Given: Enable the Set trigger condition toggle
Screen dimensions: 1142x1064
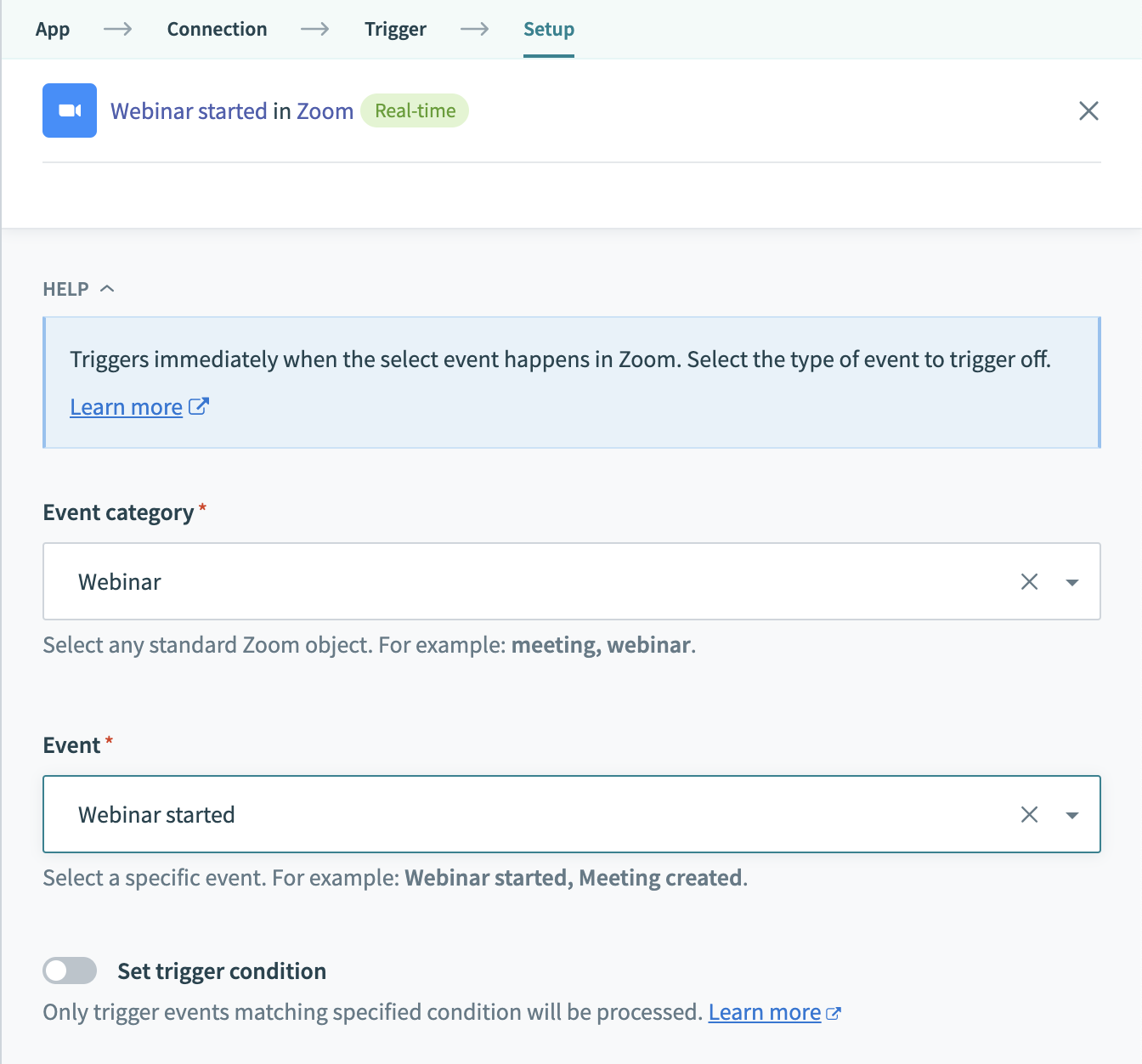Looking at the screenshot, I should pos(70,971).
